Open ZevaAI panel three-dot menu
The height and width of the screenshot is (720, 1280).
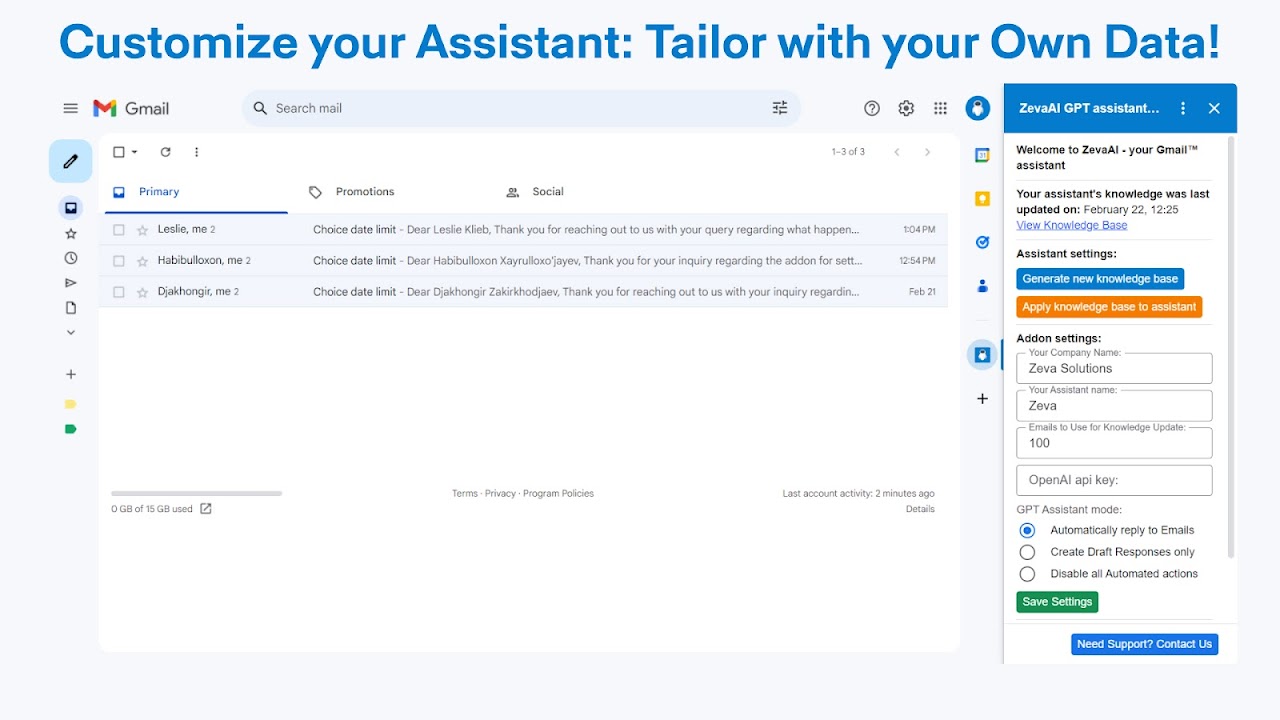pyautogui.click(x=1183, y=108)
